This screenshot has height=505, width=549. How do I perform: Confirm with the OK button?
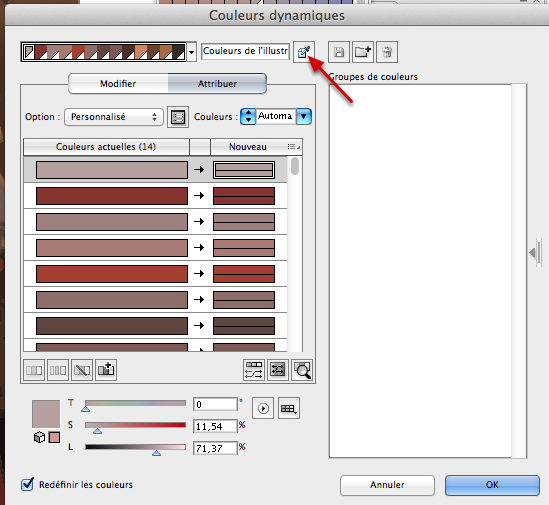[x=492, y=485]
